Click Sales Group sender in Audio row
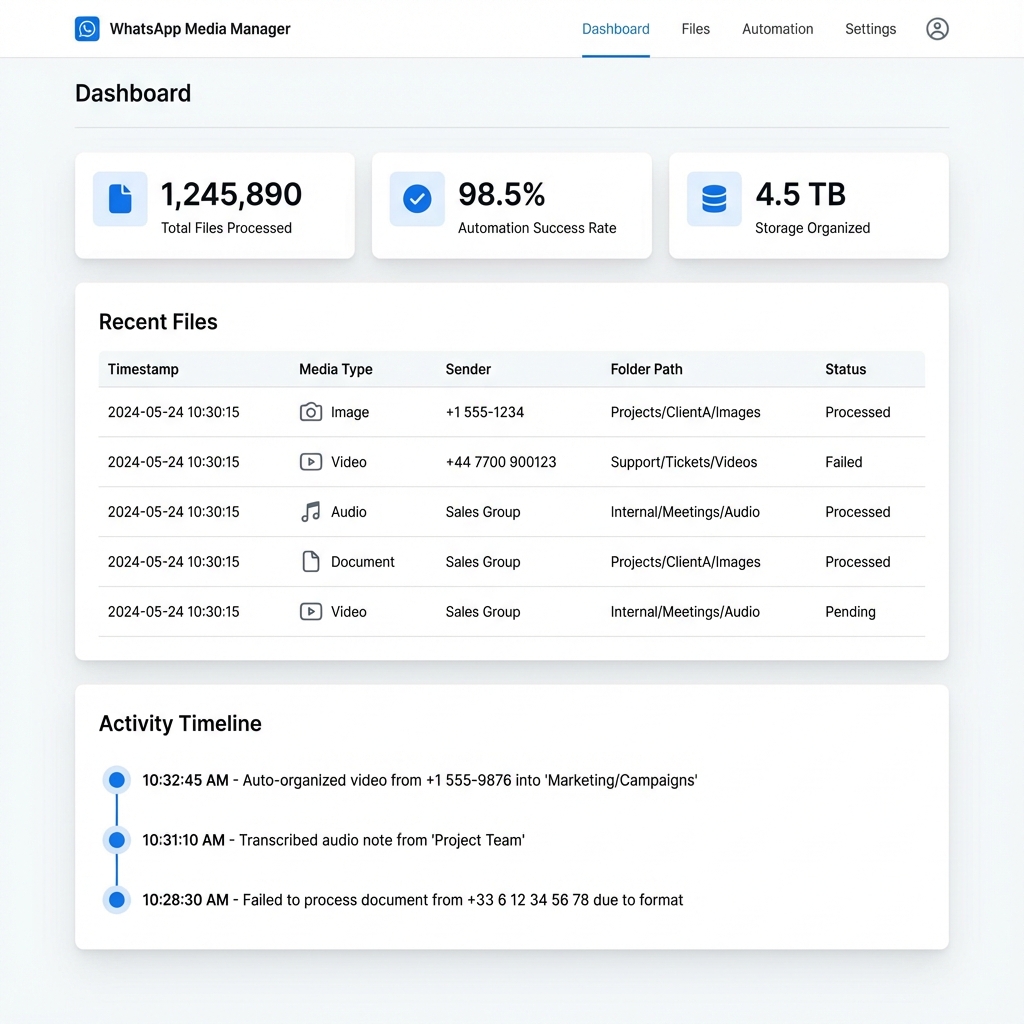The width and height of the screenshot is (1024, 1024). (x=483, y=512)
